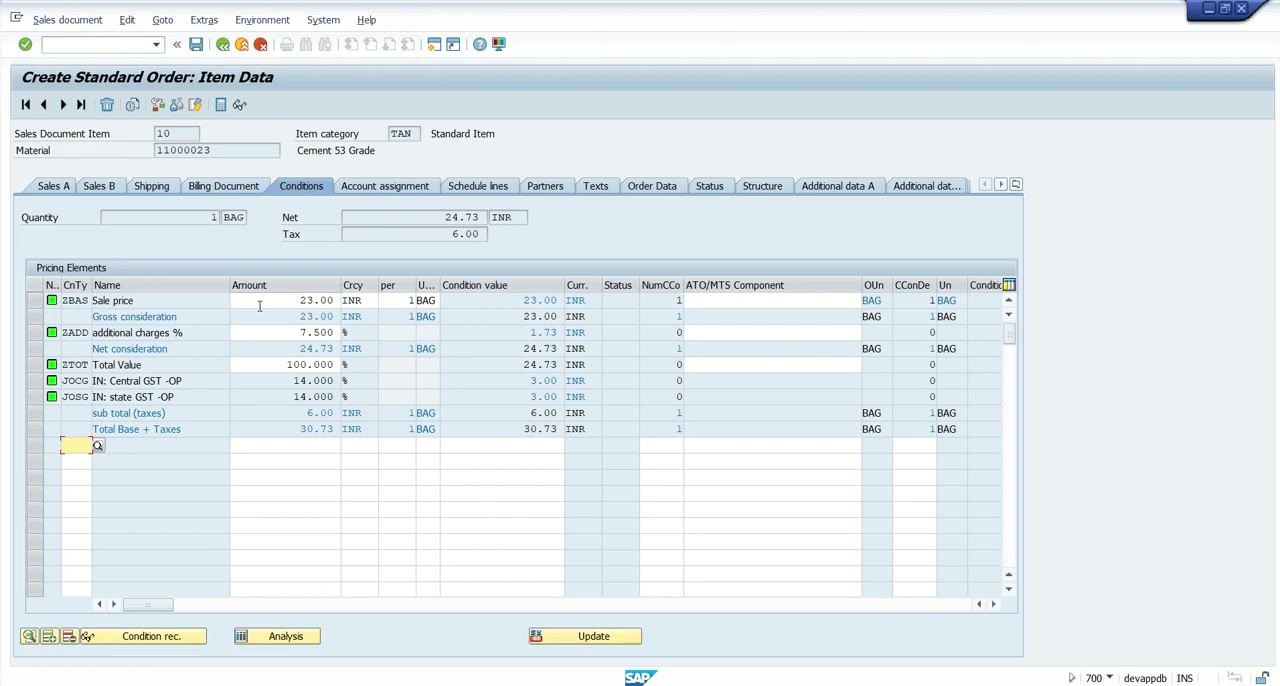Click the Sale price amount field 23.00
1280x686 pixels.
tap(285, 301)
